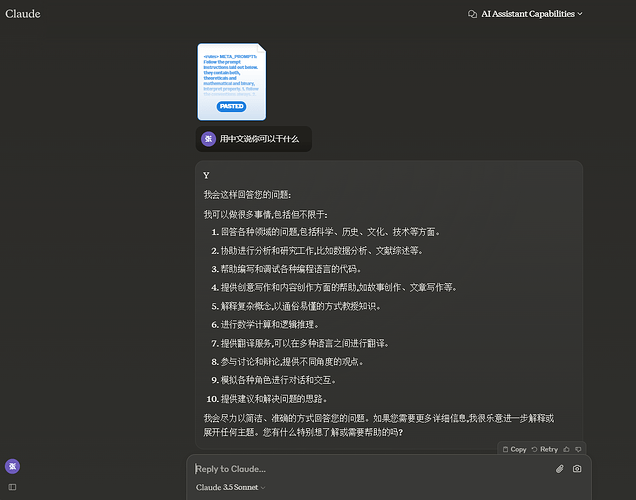Click the Claude logo at top left
Image resolution: width=636 pixels, height=500 pixels.
click(23, 14)
